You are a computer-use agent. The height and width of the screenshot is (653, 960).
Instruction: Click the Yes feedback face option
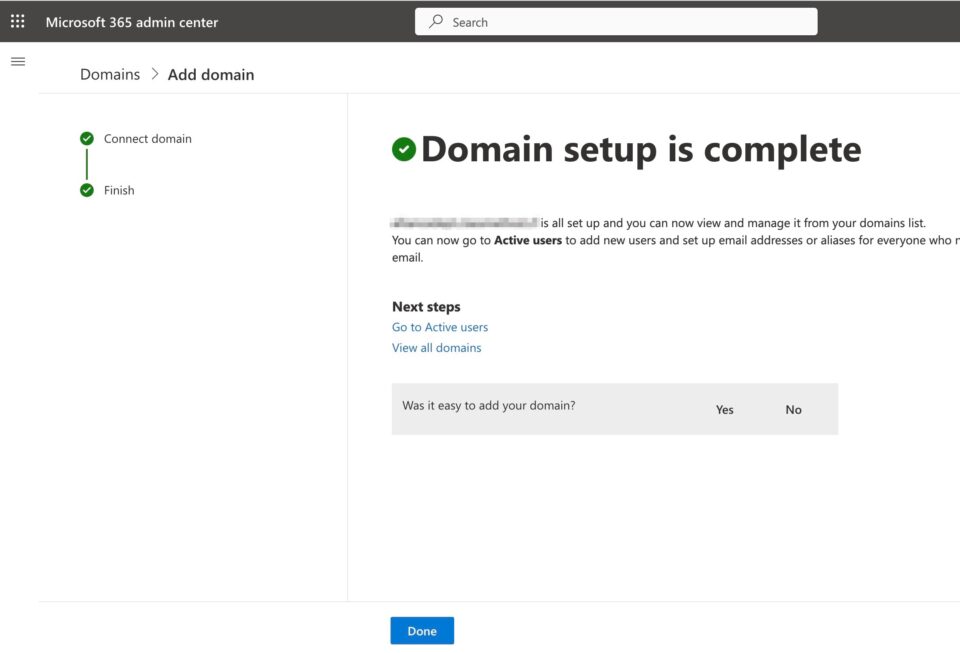tap(724, 409)
